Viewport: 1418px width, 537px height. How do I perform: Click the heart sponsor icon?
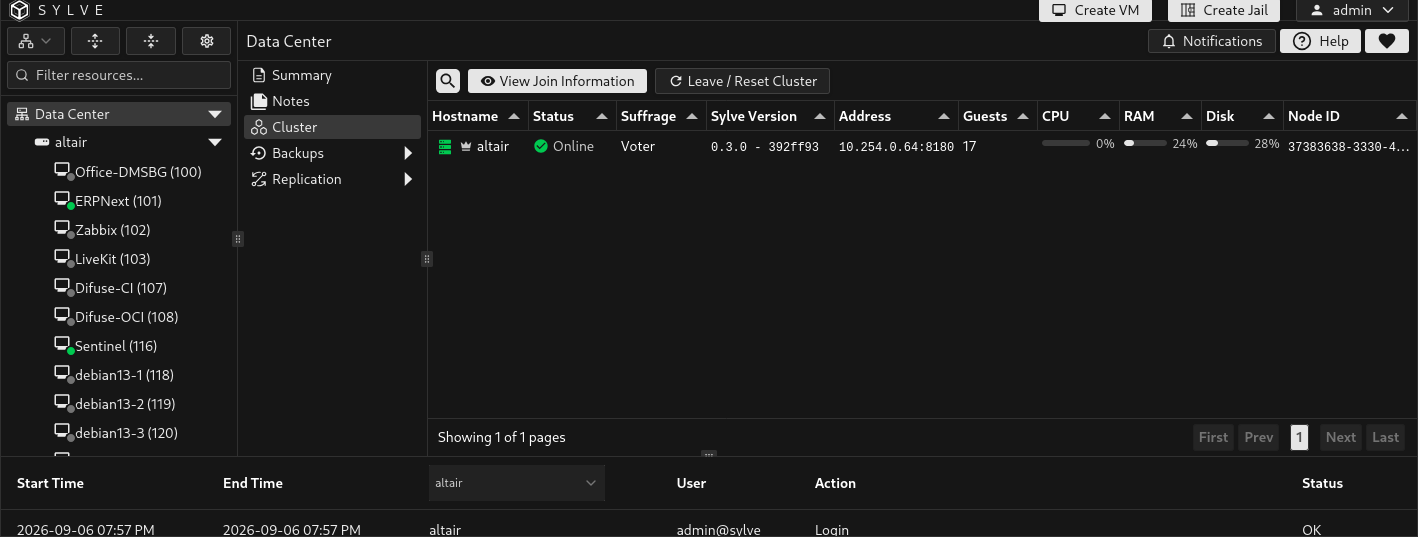pyautogui.click(x=1386, y=41)
